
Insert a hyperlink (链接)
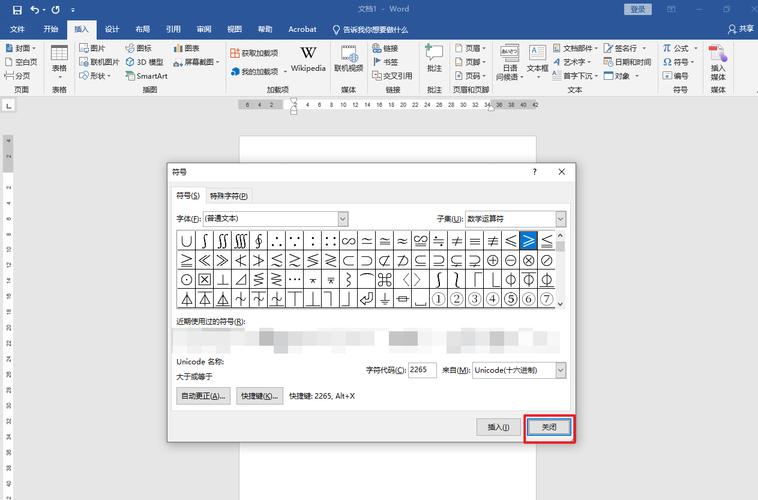click(385, 48)
